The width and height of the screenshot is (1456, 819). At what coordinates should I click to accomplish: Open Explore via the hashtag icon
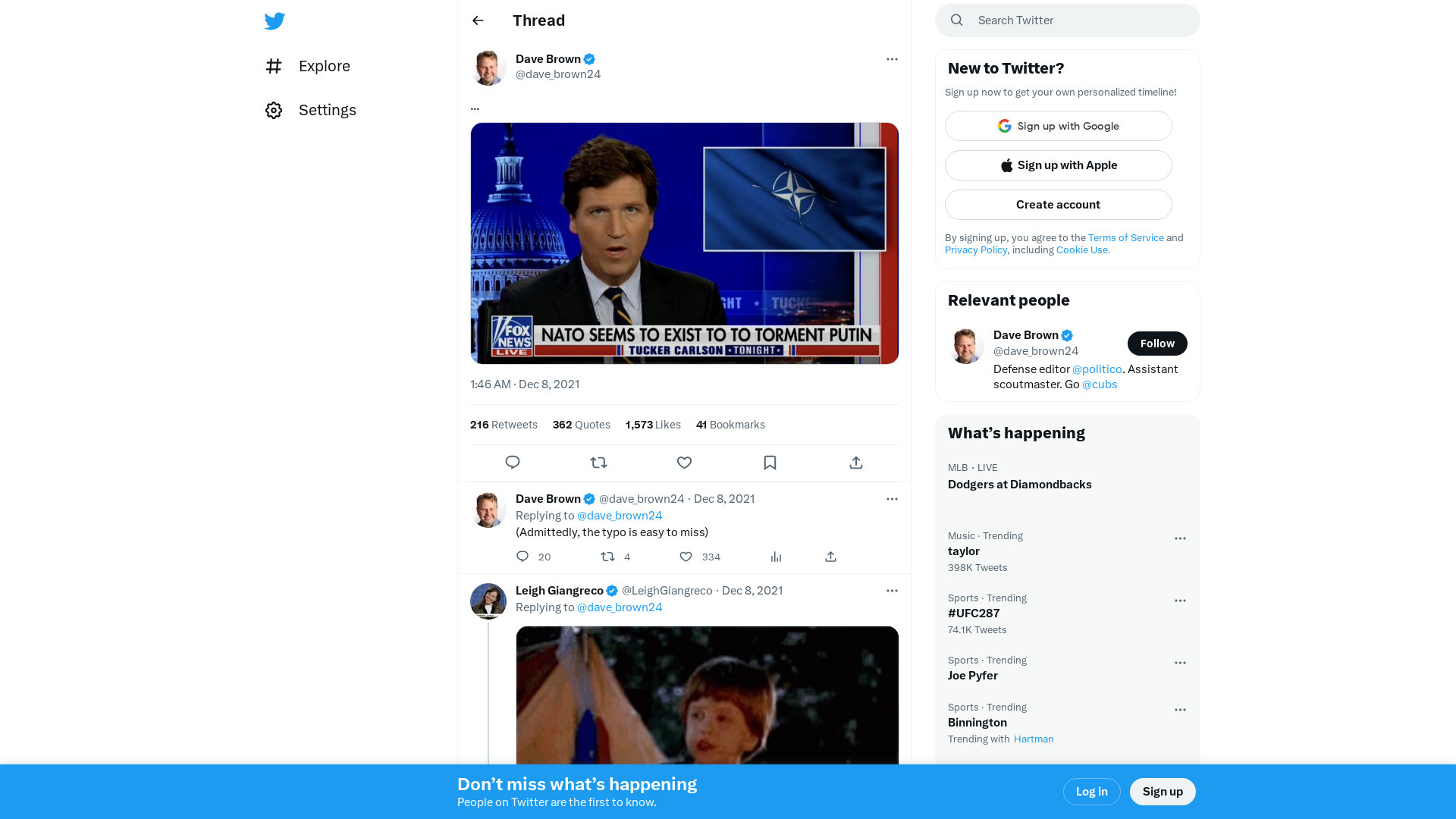(x=274, y=66)
